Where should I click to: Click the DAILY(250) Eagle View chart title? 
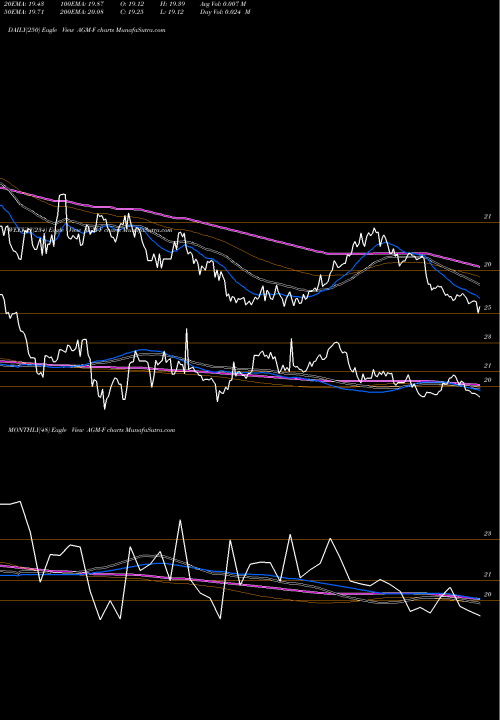coord(86,30)
